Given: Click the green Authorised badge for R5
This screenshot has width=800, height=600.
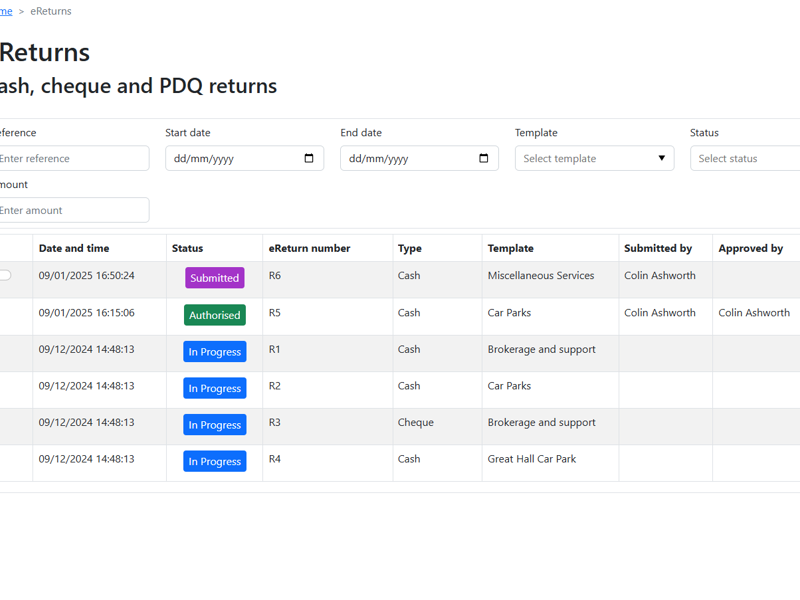Looking at the screenshot, I should (214, 315).
